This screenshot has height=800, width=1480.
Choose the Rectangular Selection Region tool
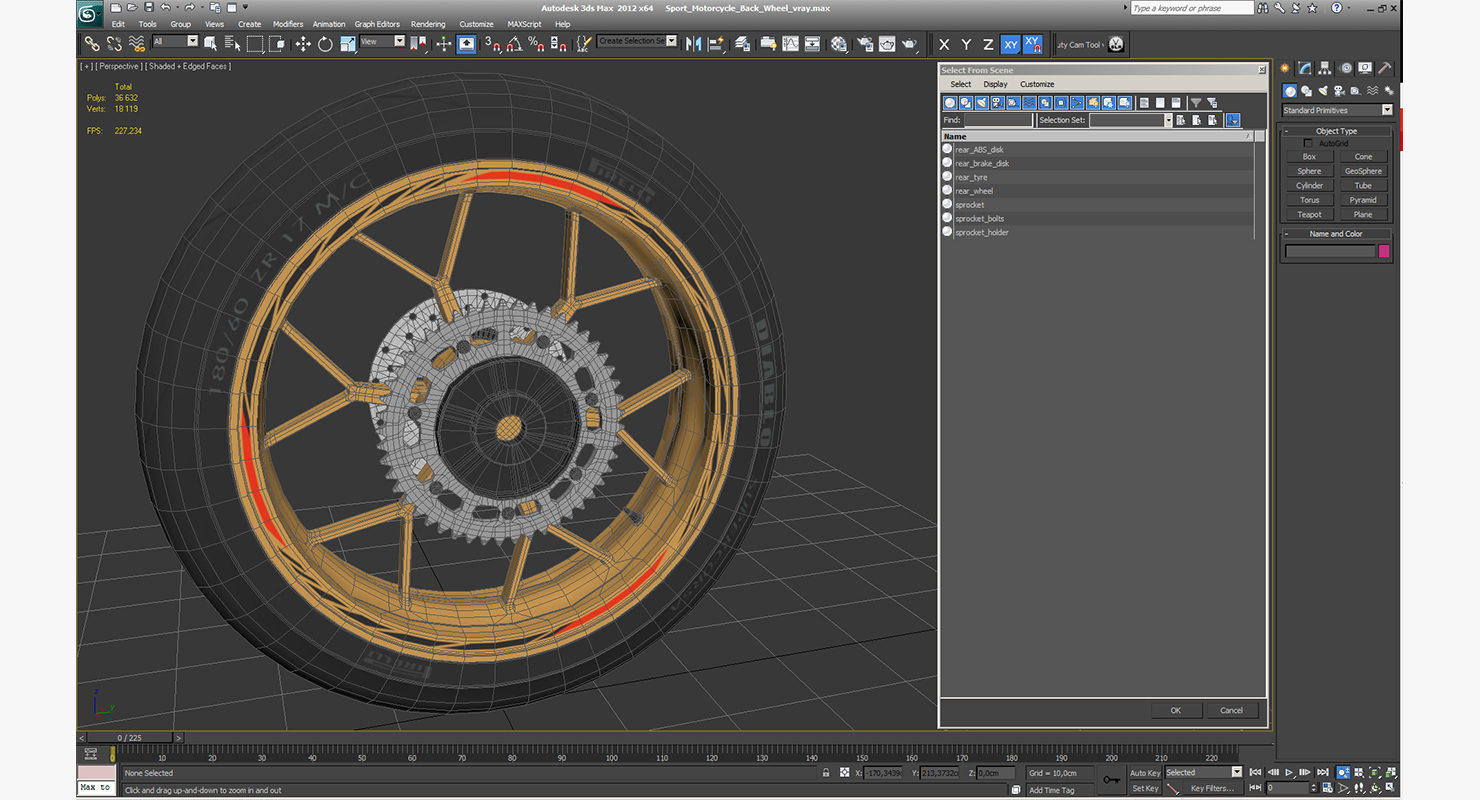point(255,44)
